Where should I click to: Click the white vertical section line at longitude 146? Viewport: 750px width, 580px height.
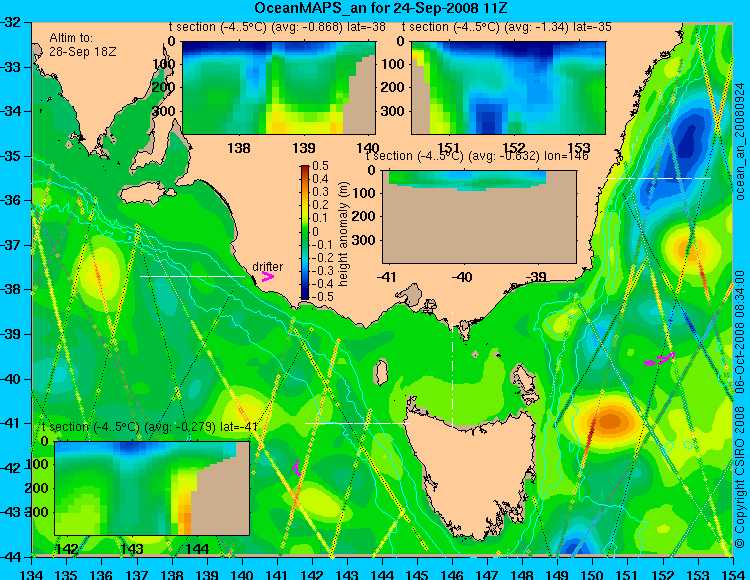(452, 370)
